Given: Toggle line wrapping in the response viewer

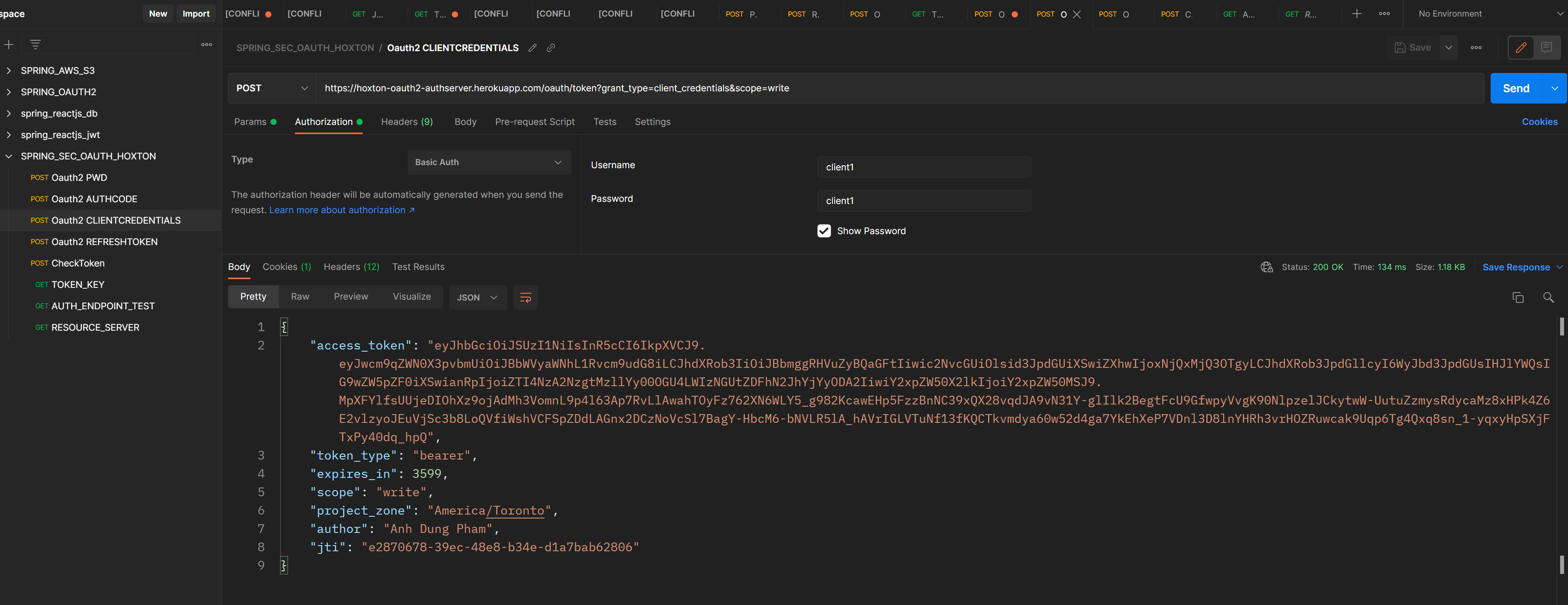Looking at the screenshot, I should (x=525, y=297).
